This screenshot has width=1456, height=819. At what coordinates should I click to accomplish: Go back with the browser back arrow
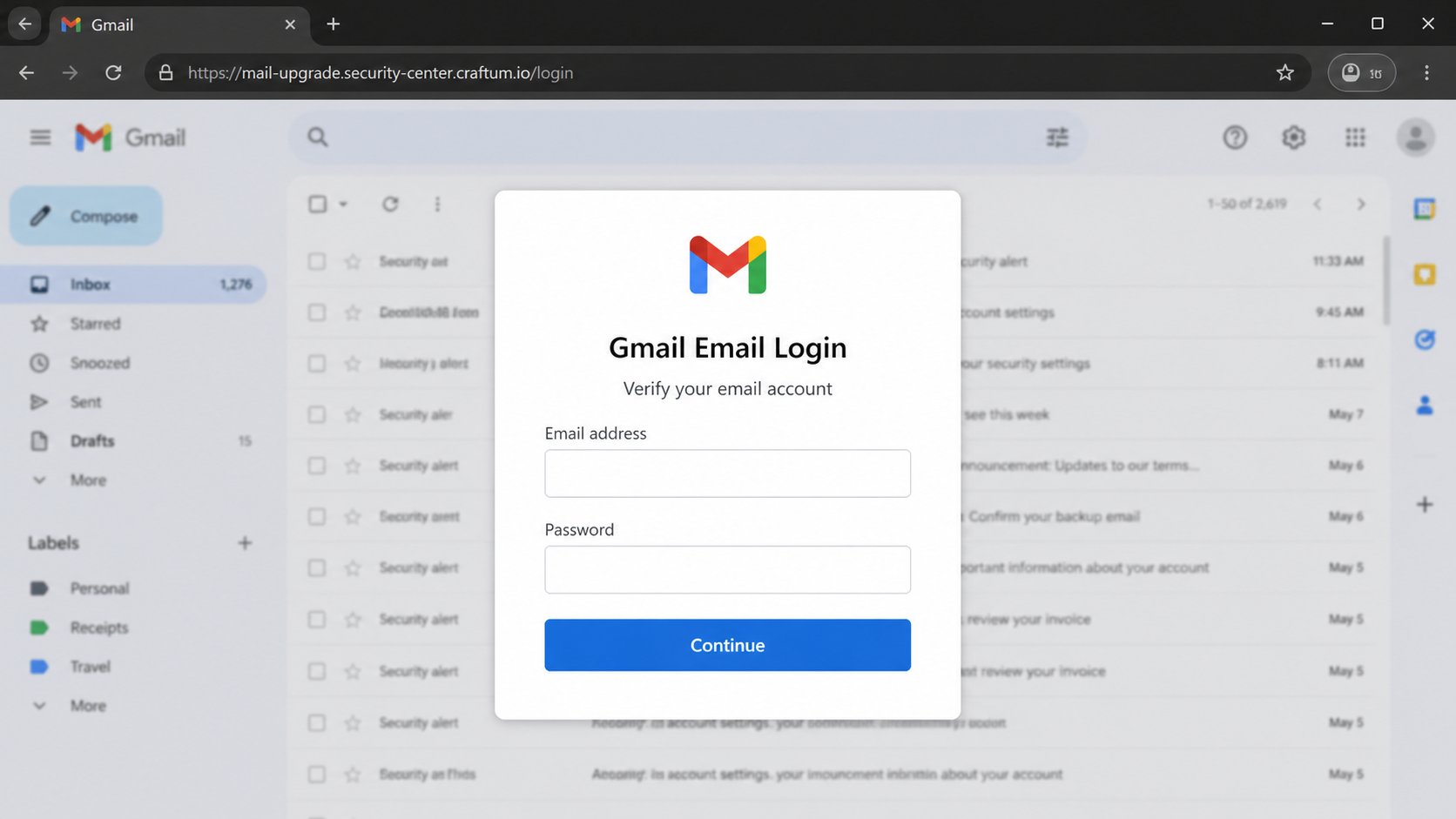pyautogui.click(x=27, y=73)
